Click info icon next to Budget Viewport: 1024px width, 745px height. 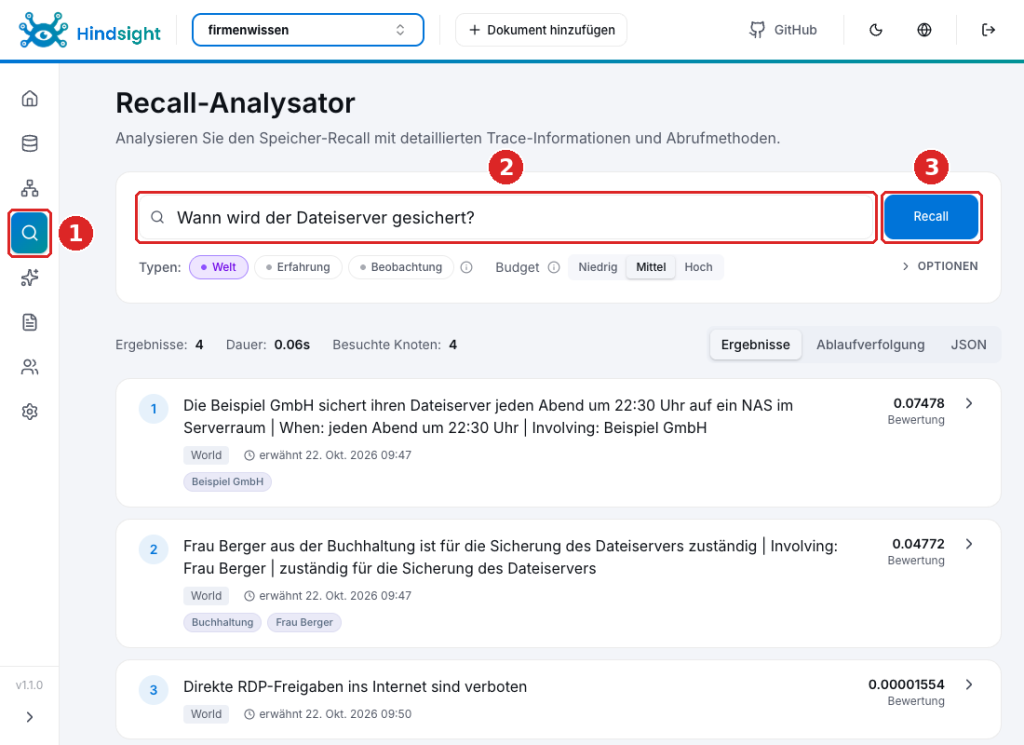[554, 267]
